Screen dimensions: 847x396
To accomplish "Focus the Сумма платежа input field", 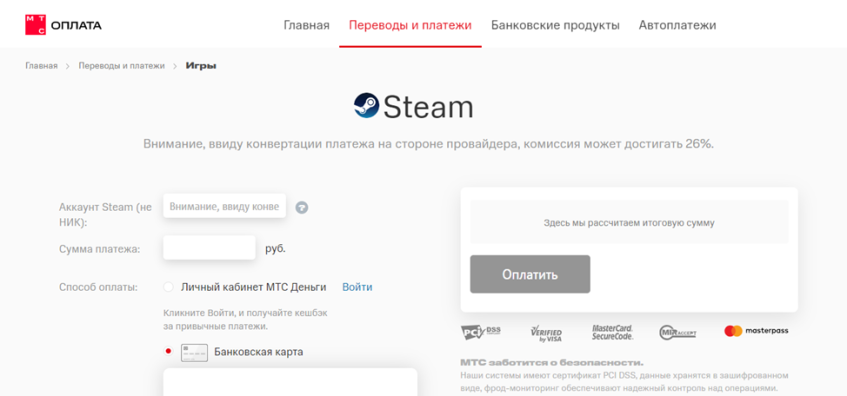I will pyautogui.click(x=209, y=248).
